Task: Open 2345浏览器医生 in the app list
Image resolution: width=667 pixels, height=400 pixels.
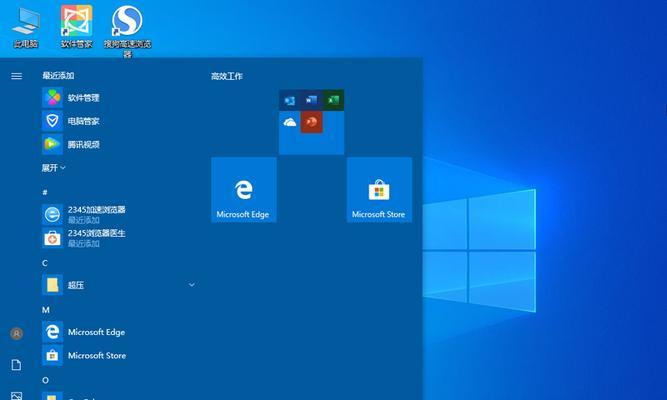Action: [119, 238]
